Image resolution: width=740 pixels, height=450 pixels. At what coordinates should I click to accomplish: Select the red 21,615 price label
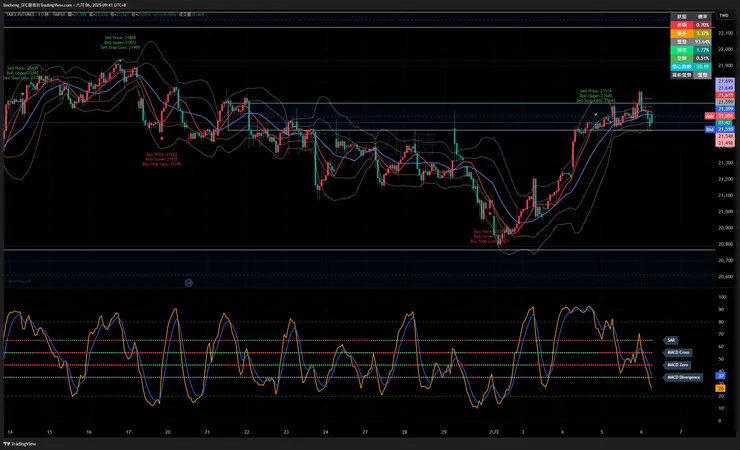(725, 95)
